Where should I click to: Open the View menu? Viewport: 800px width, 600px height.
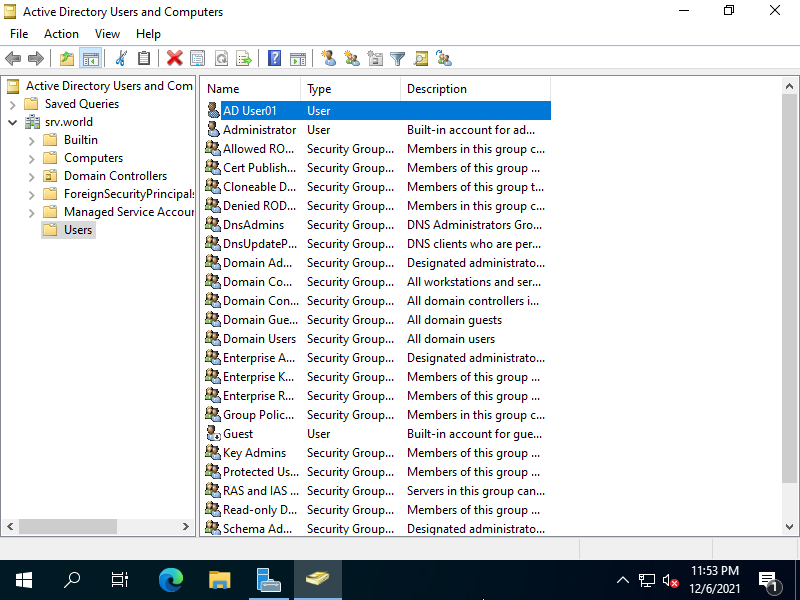coord(107,33)
